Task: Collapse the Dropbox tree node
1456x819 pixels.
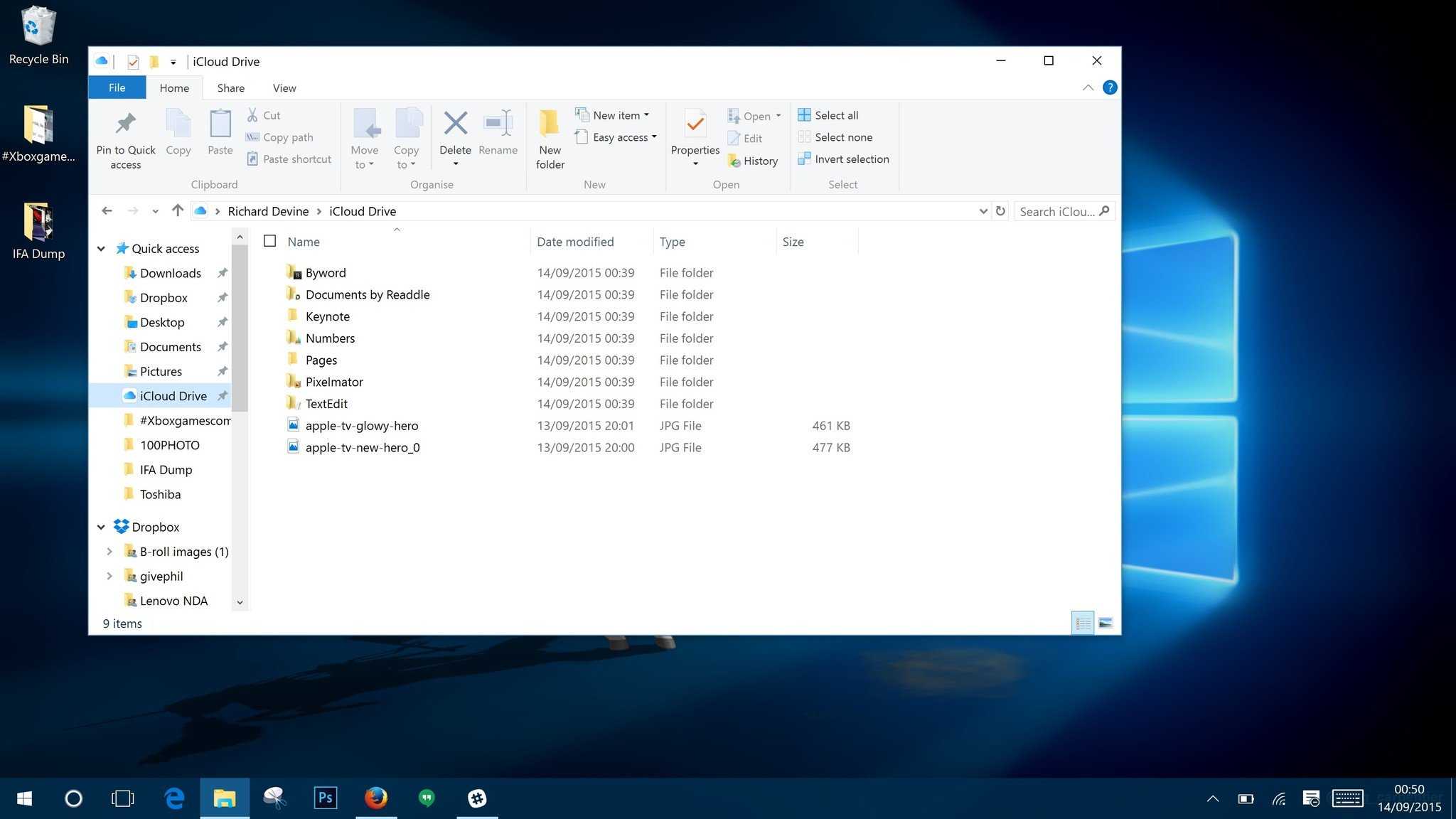Action: pyautogui.click(x=101, y=527)
